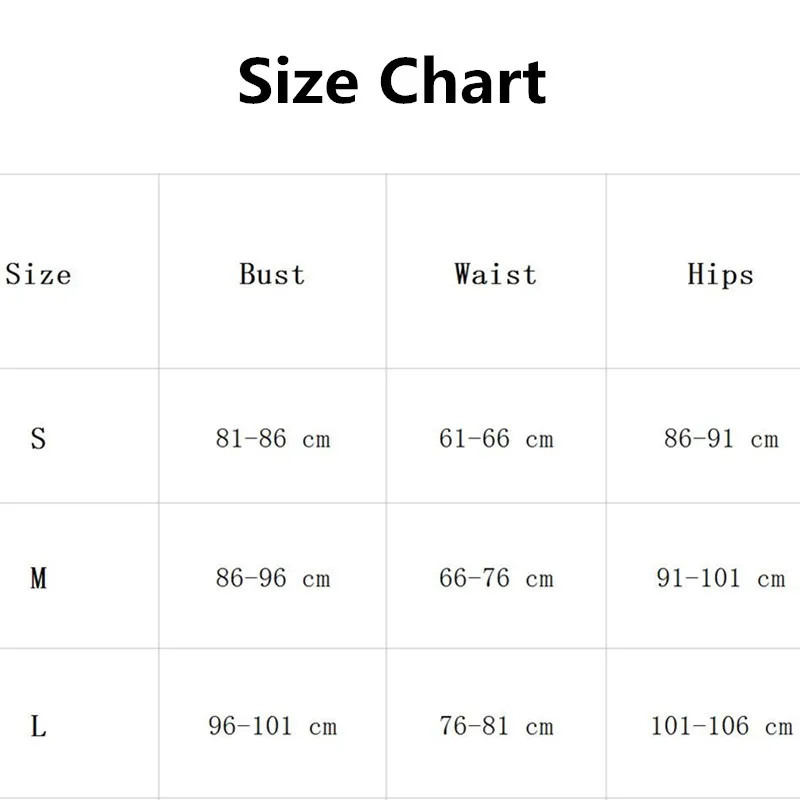Click the 91-101 cm hips cell
Screen dimensions: 800x800
(x=721, y=578)
